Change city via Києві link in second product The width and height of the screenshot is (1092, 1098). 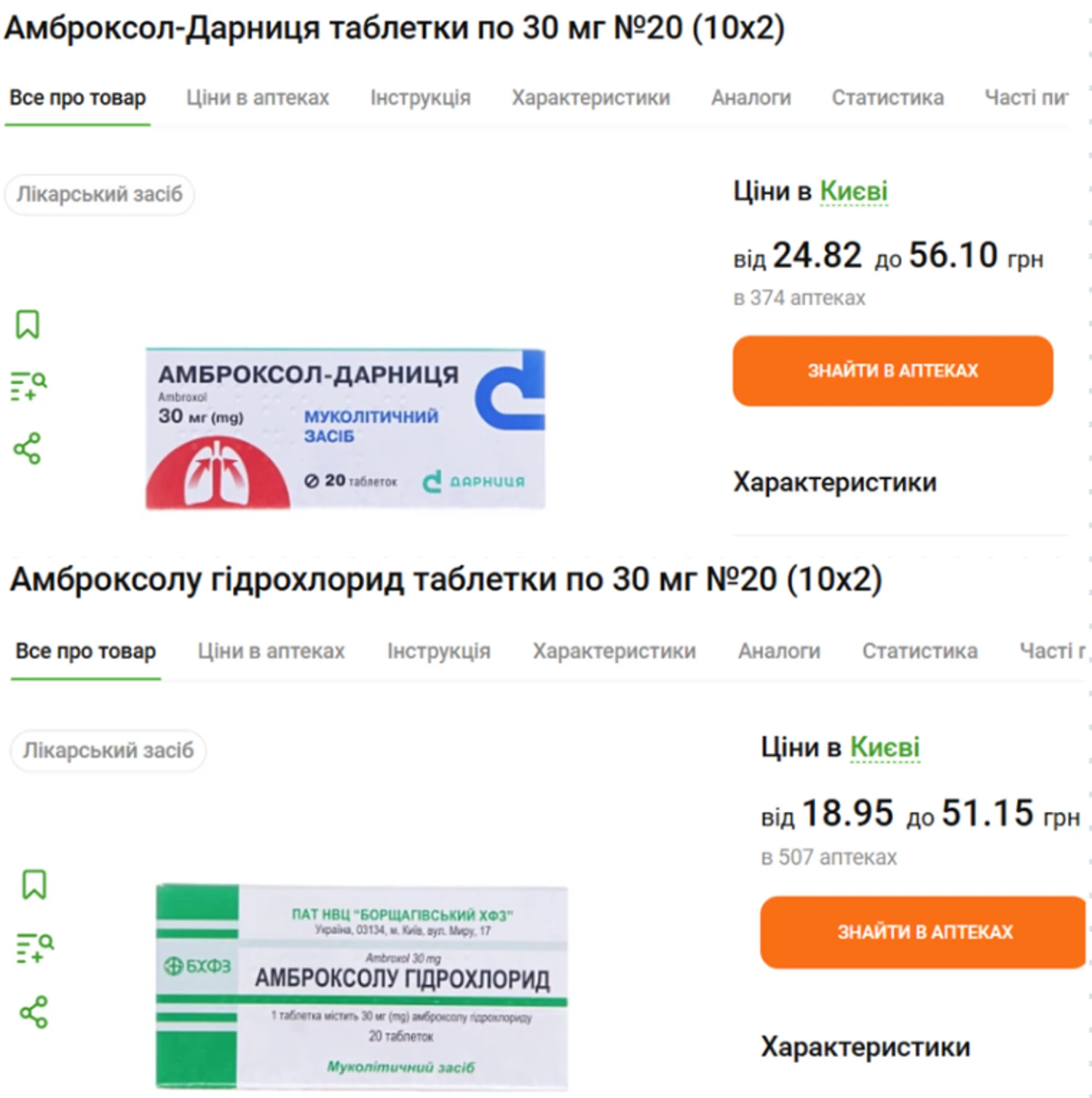(x=885, y=748)
